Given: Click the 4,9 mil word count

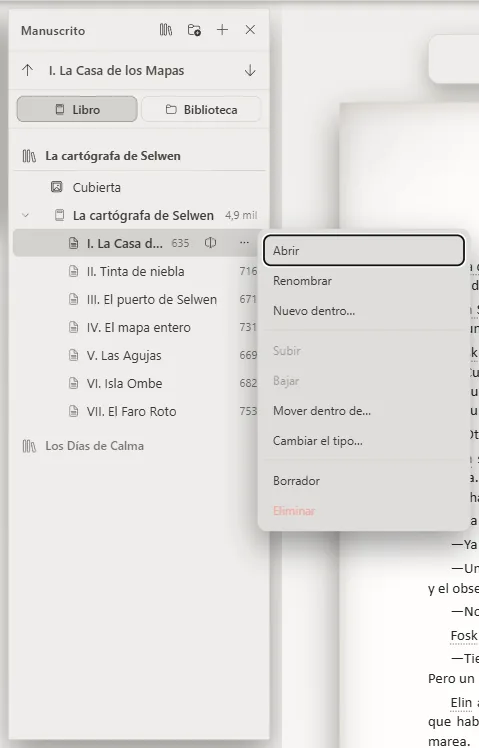Looking at the screenshot, I should pyautogui.click(x=241, y=216).
